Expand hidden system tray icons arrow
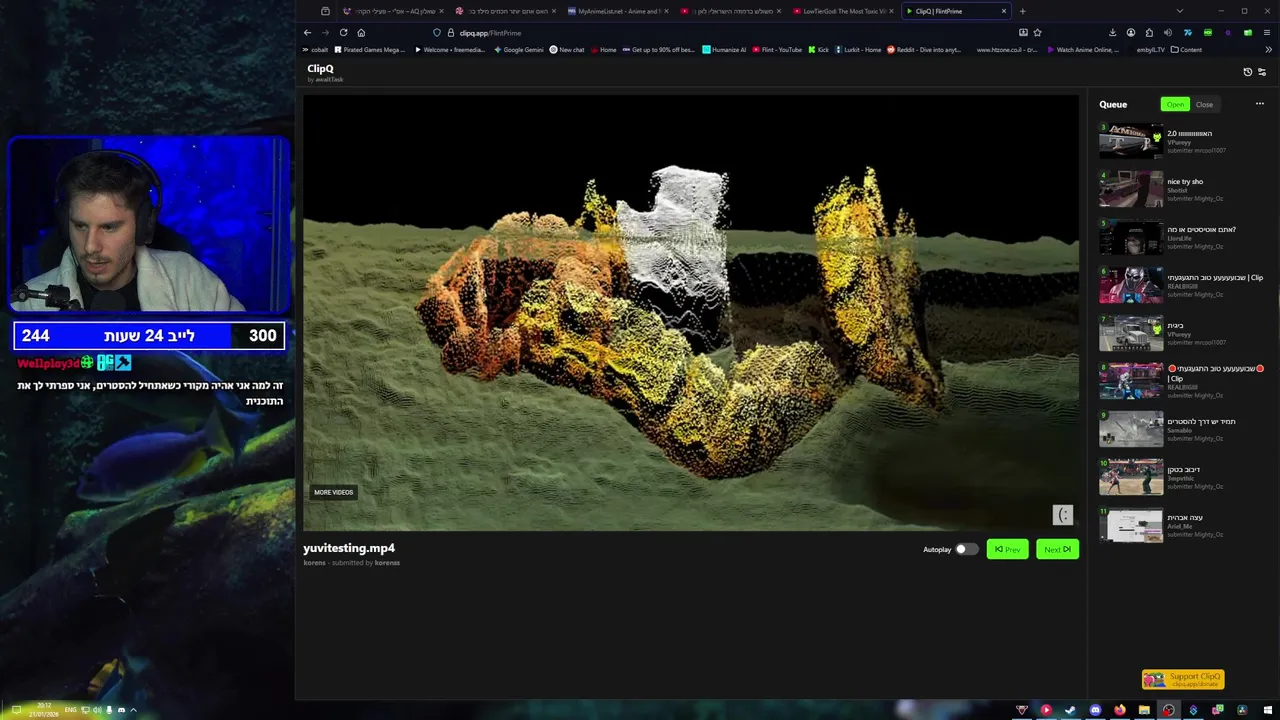 coord(133,710)
